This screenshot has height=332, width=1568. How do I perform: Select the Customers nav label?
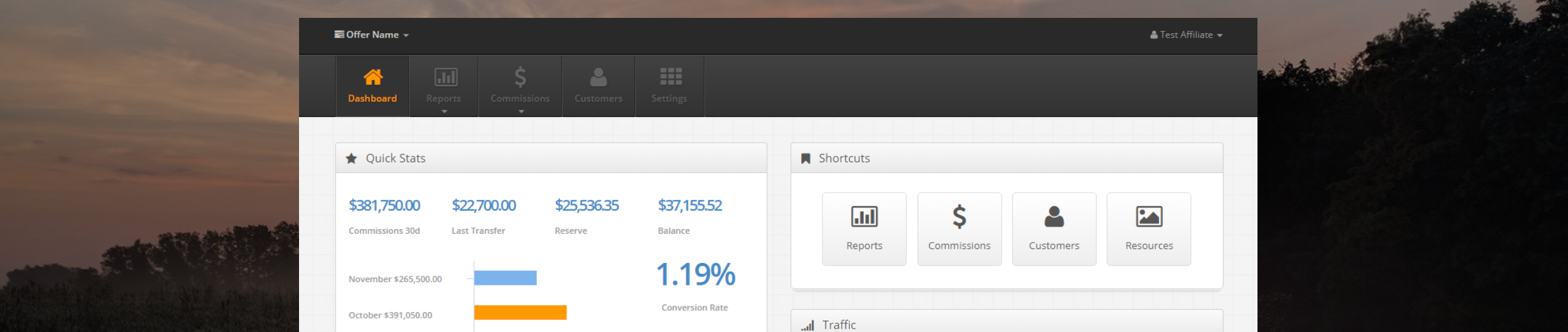click(598, 98)
